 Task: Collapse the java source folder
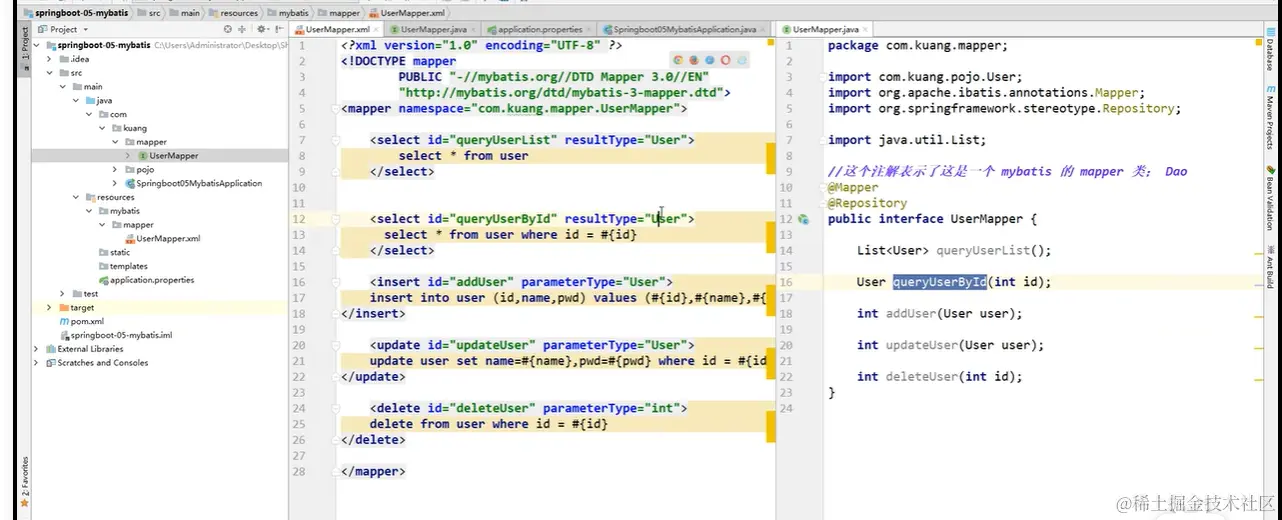tap(75, 101)
